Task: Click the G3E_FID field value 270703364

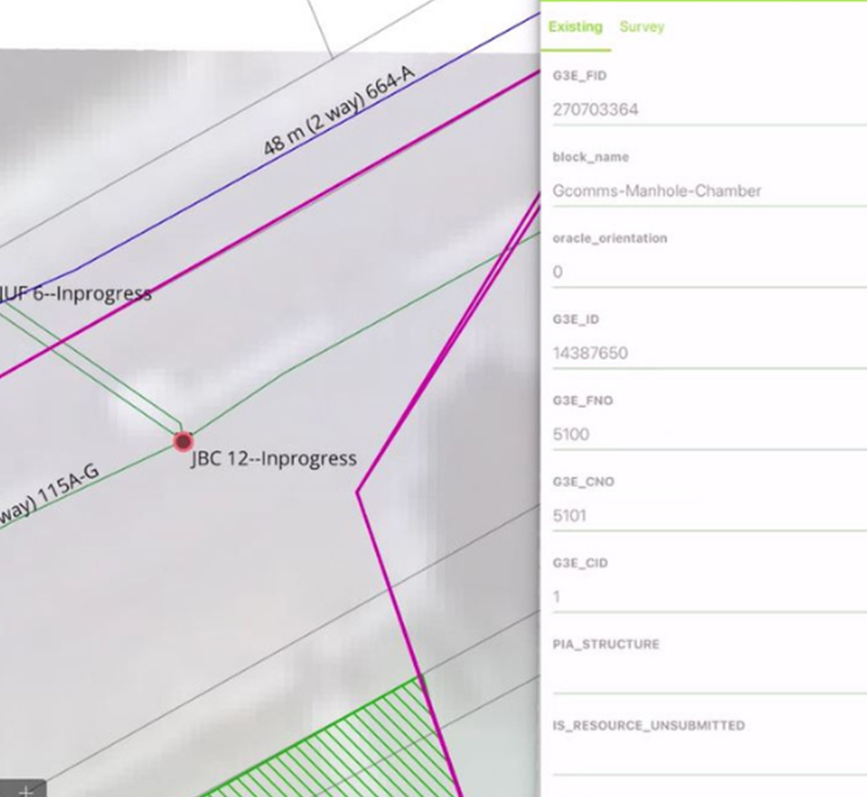Action: [700, 109]
